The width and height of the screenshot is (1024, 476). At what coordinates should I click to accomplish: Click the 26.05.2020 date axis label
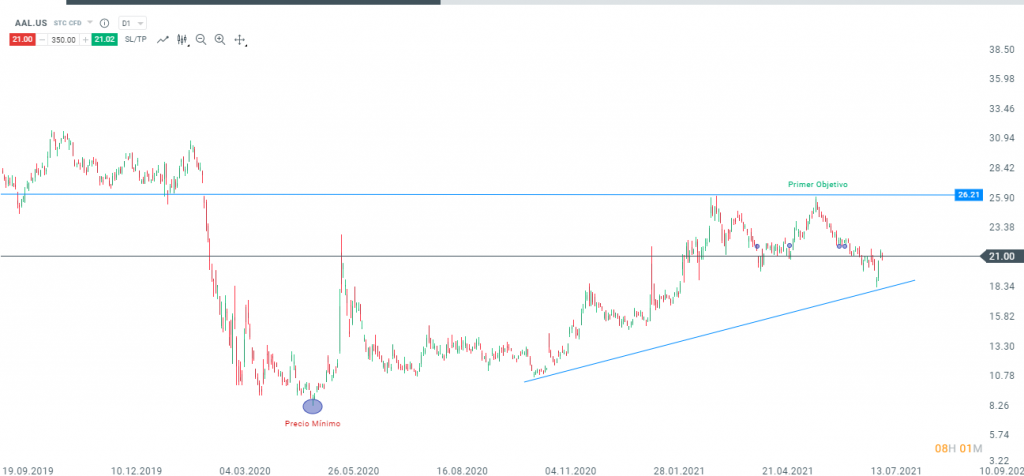(x=353, y=470)
